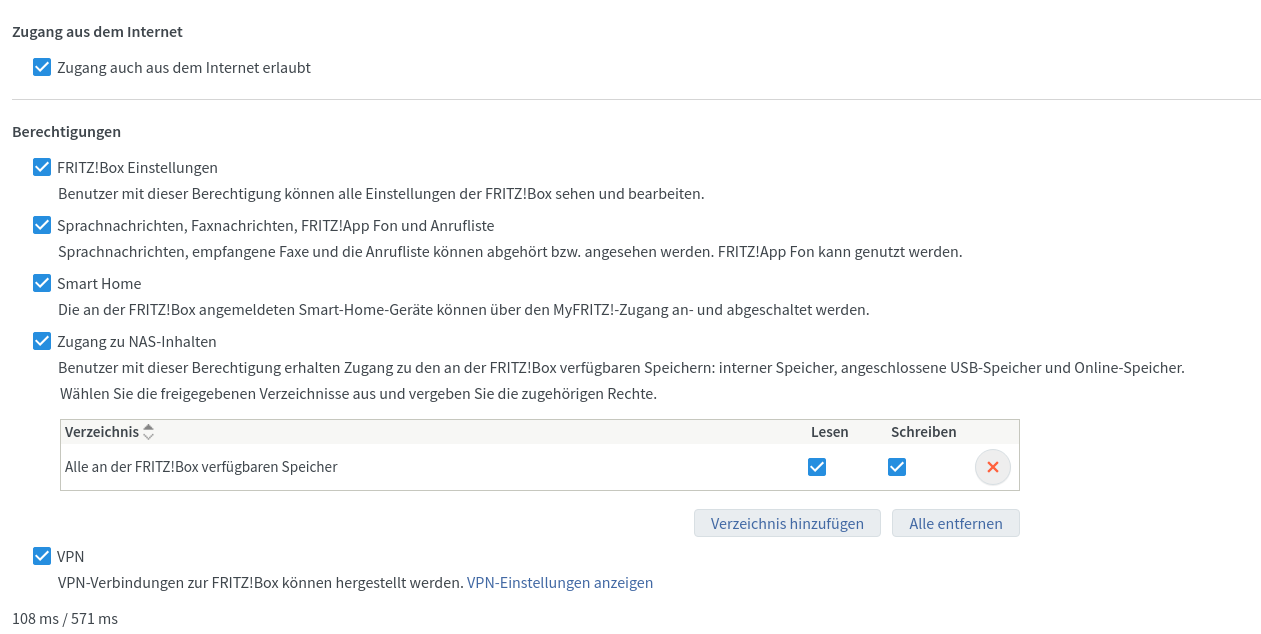Uncheck the VPN permission
This screenshot has width=1261, height=634.
tap(42, 556)
